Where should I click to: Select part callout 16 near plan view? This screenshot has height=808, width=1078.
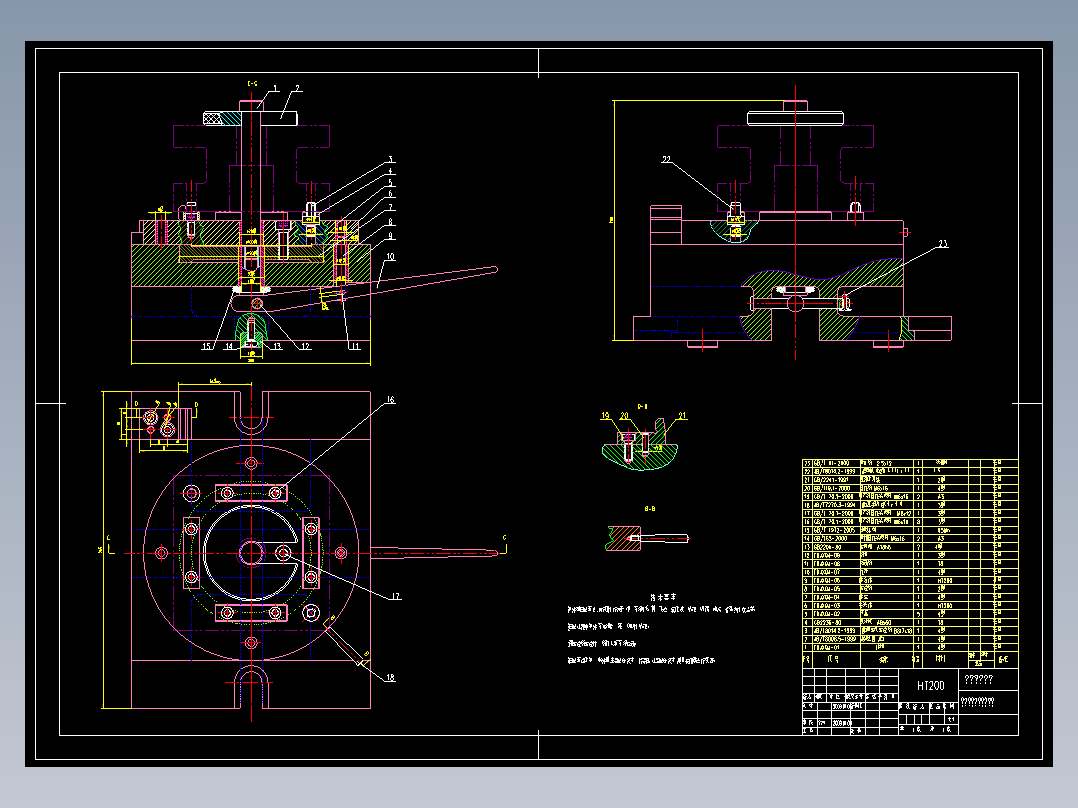click(x=390, y=400)
